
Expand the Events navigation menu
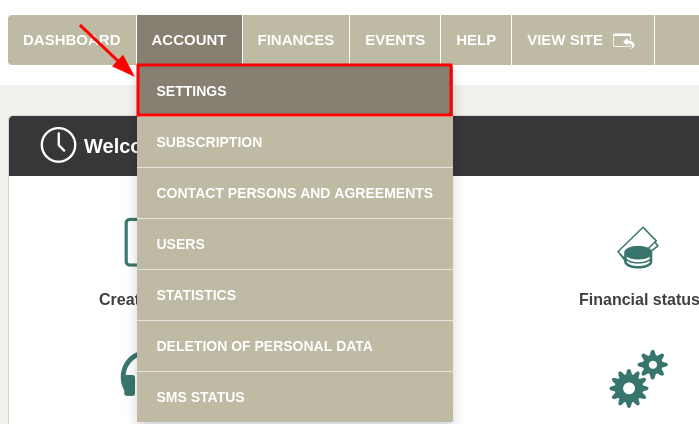click(x=395, y=40)
